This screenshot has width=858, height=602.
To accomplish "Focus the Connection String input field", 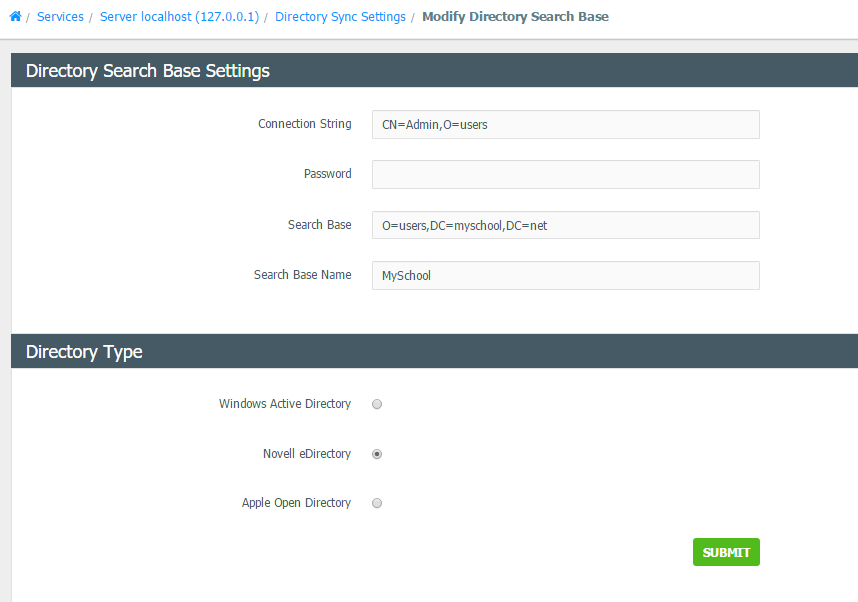I will tap(565, 125).
